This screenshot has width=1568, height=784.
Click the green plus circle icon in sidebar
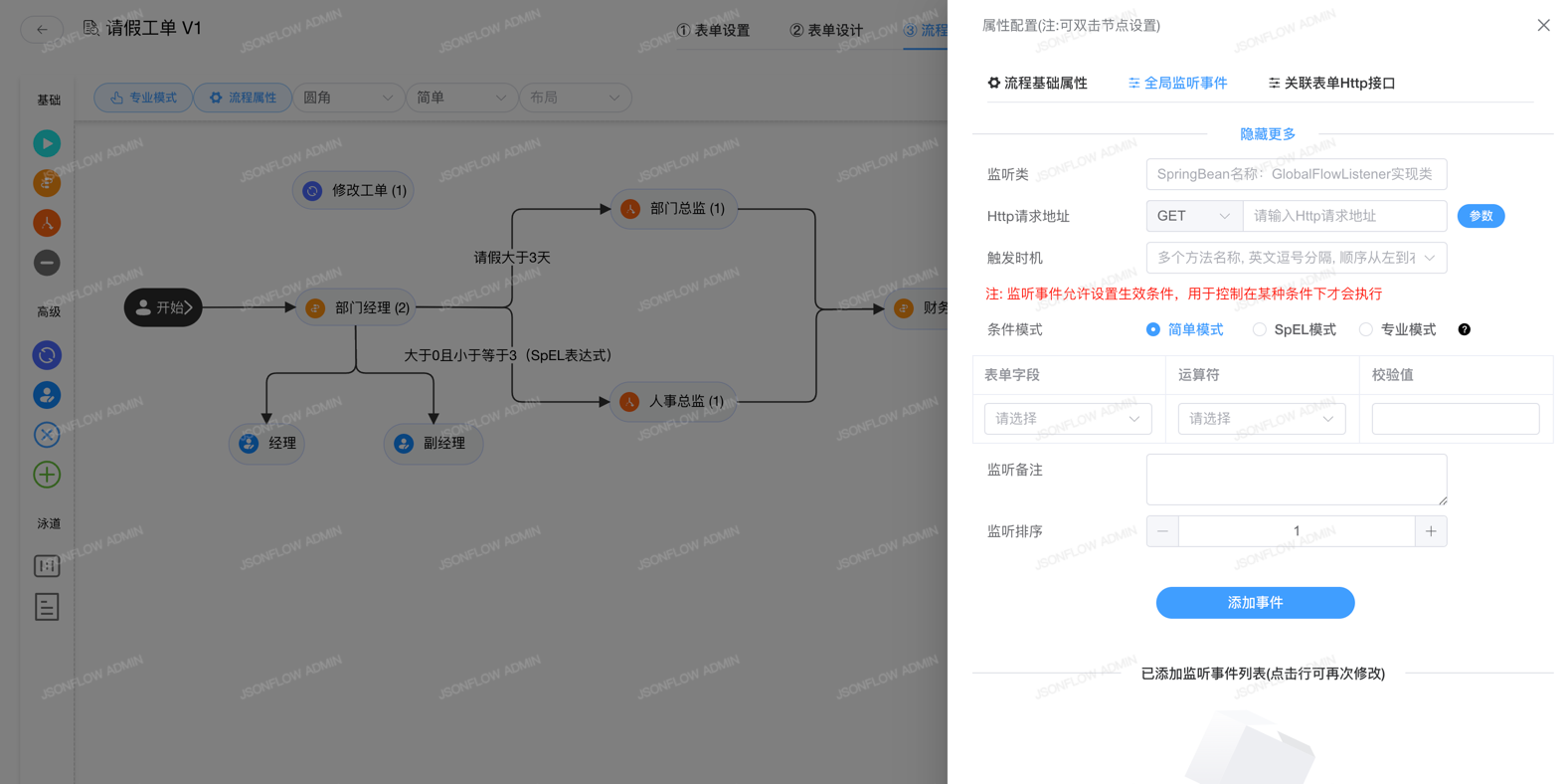tap(47, 475)
